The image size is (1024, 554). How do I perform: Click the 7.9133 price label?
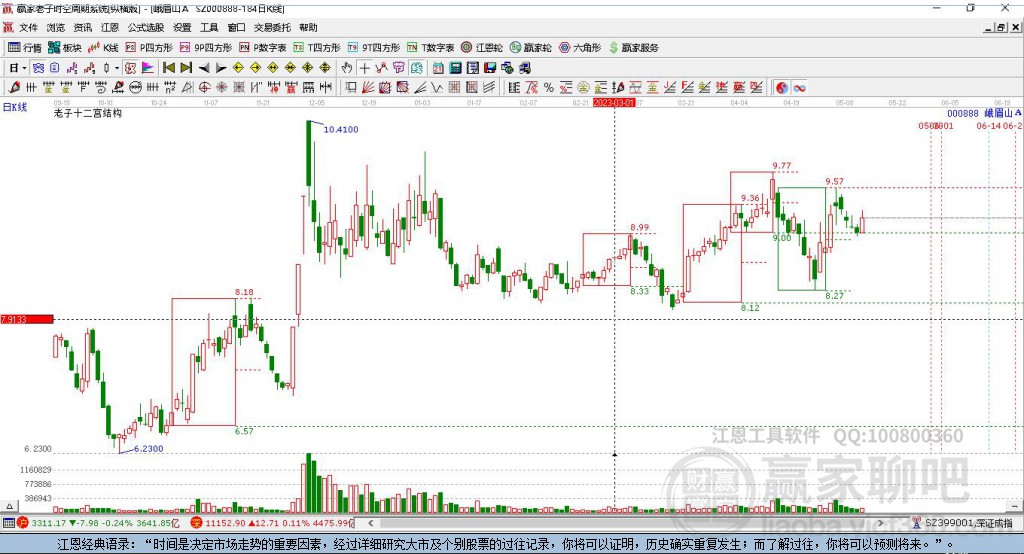click(27, 319)
